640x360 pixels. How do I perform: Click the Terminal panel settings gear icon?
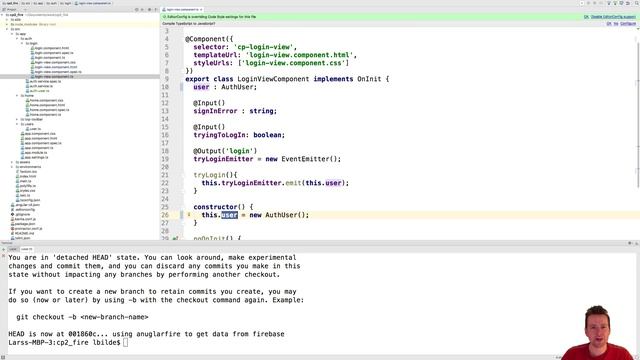[x=630, y=243]
